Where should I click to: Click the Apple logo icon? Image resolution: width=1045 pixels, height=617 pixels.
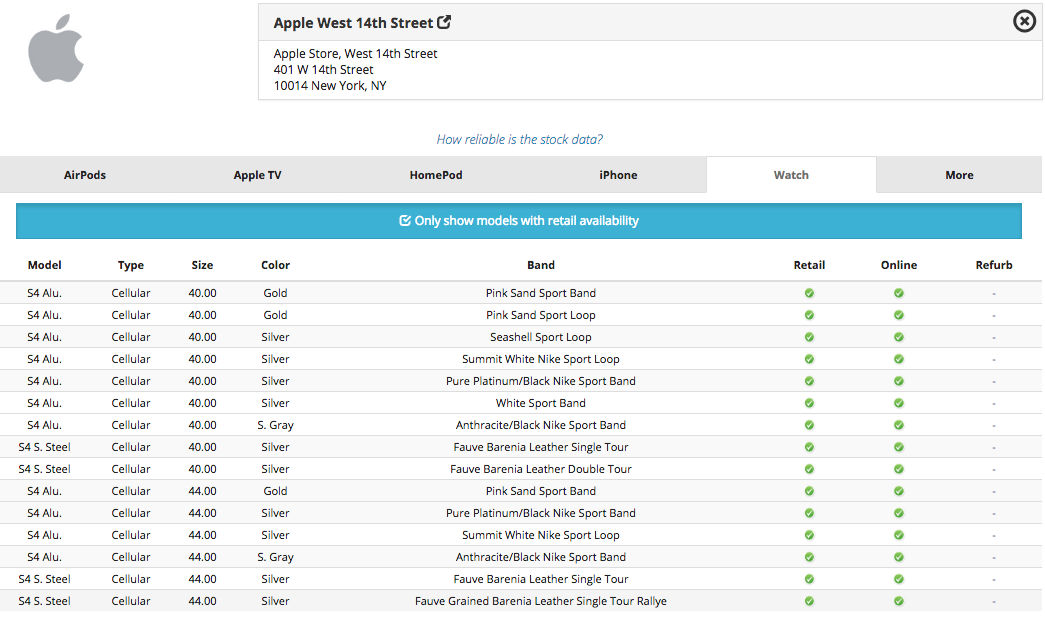56,49
